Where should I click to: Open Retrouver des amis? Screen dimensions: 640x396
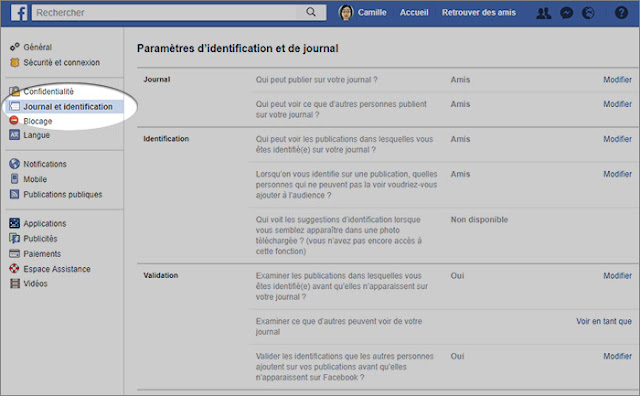479,13
